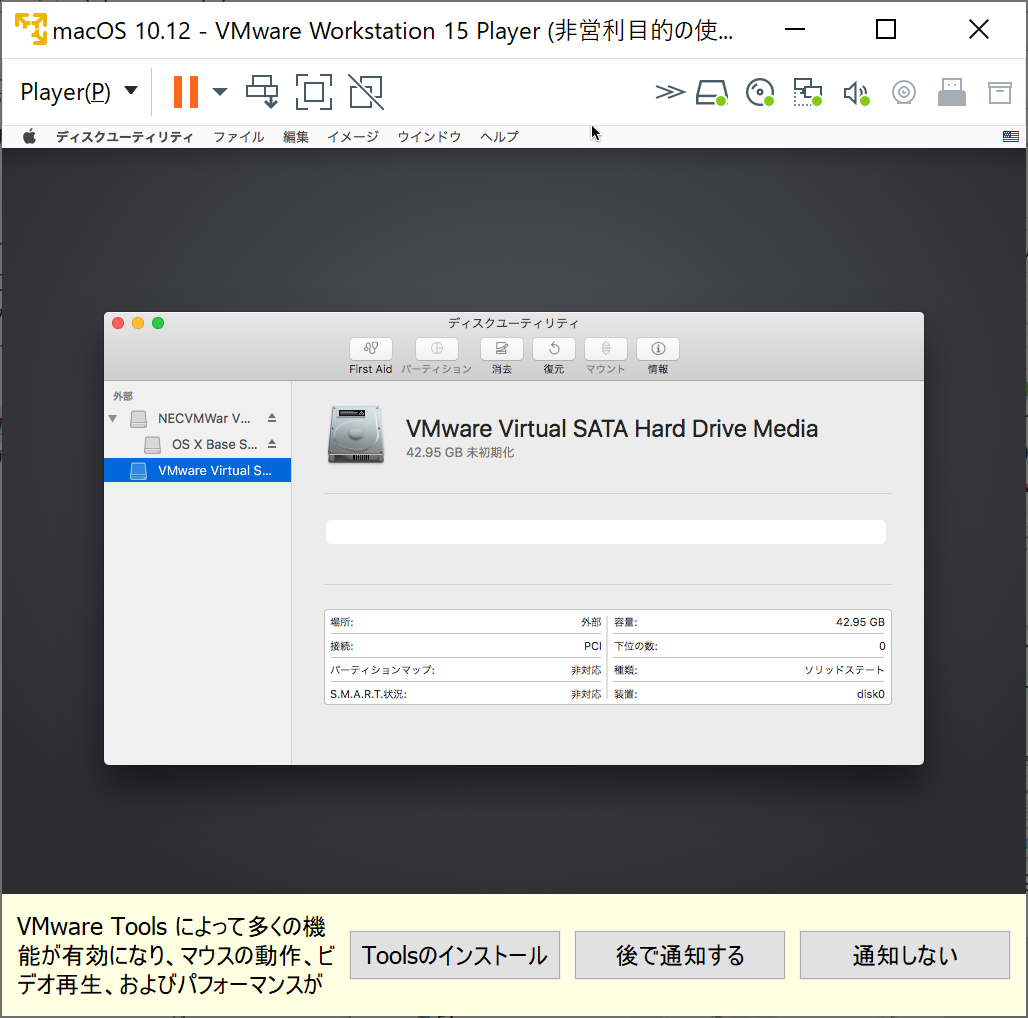1028x1018 pixels.
Task: Click the empty disk usage bar
Action: 606,532
